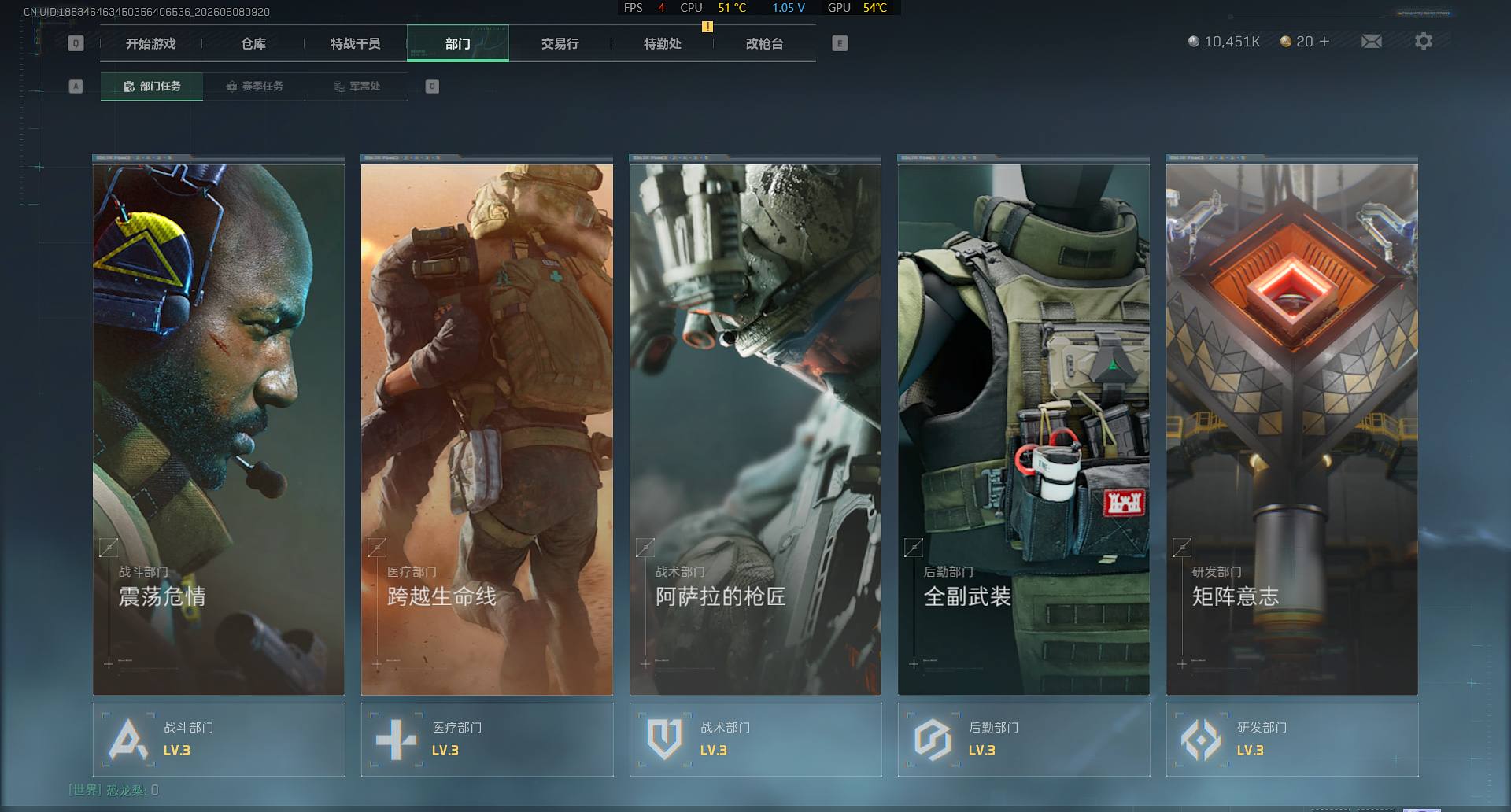The width and height of the screenshot is (1511, 812).
Task: Click the 战斗部门 letter-A emblem icon
Action: [128, 740]
